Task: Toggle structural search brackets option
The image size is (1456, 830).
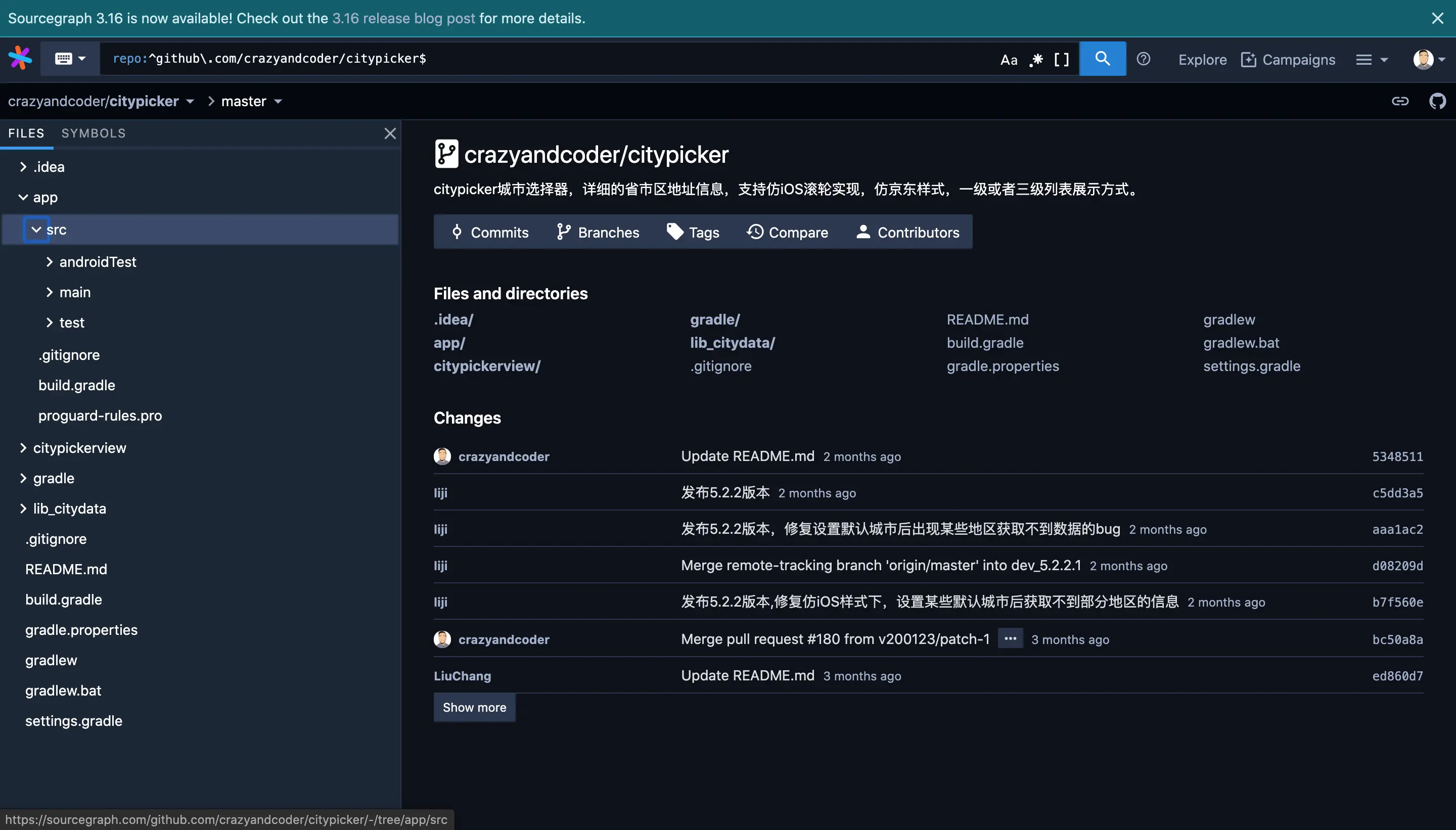Action: click(x=1061, y=59)
